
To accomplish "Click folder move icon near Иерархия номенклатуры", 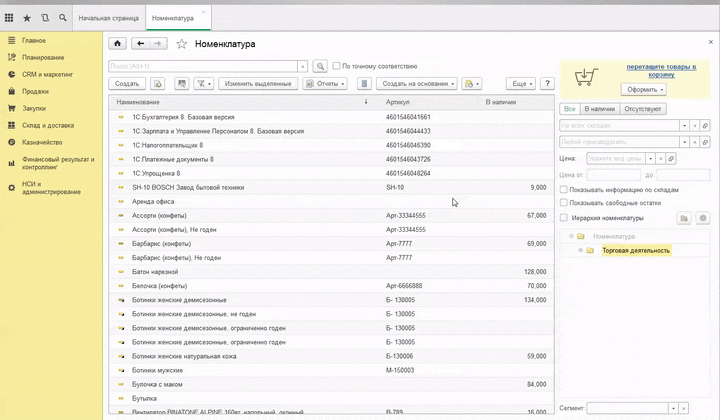I will pyautogui.click(x=684, y=218).
